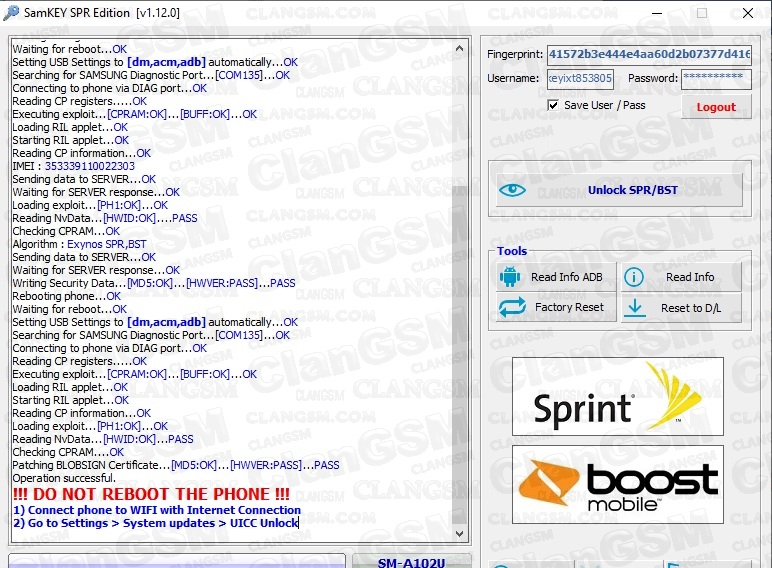Image resolution: width=772 pixels, height=568 pixels.
Task: Click the progress bar at window bottom
Action: pos(177,562)
